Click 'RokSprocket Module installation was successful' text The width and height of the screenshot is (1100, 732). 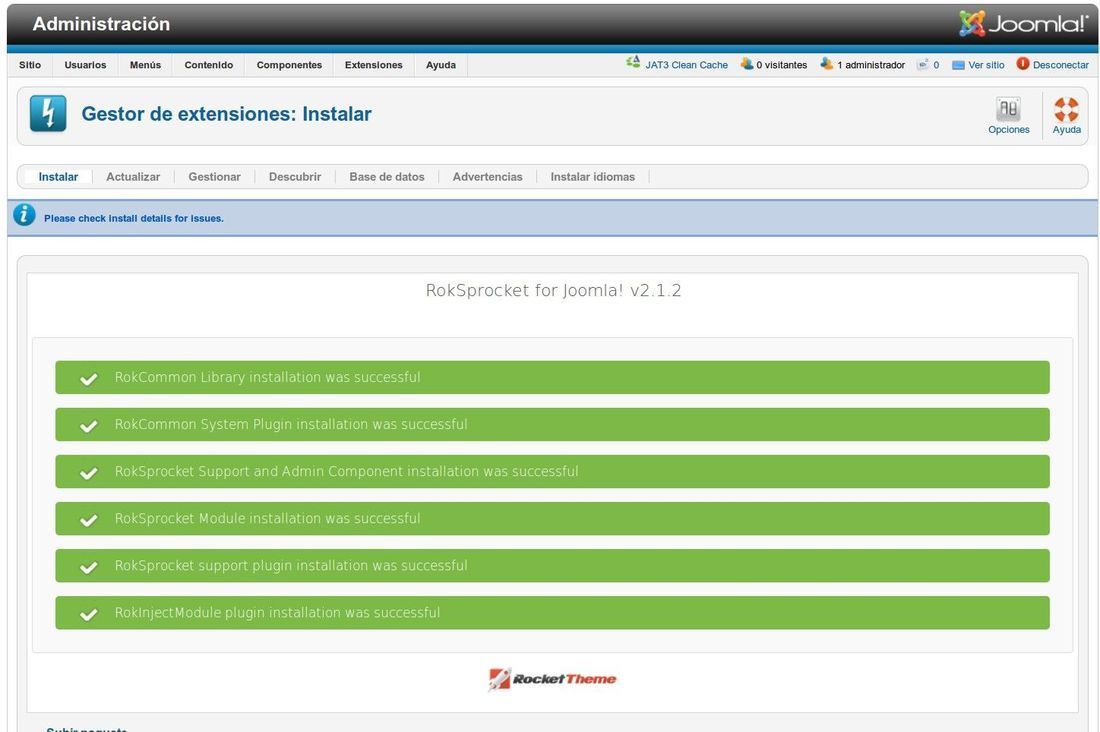[268, 519]
